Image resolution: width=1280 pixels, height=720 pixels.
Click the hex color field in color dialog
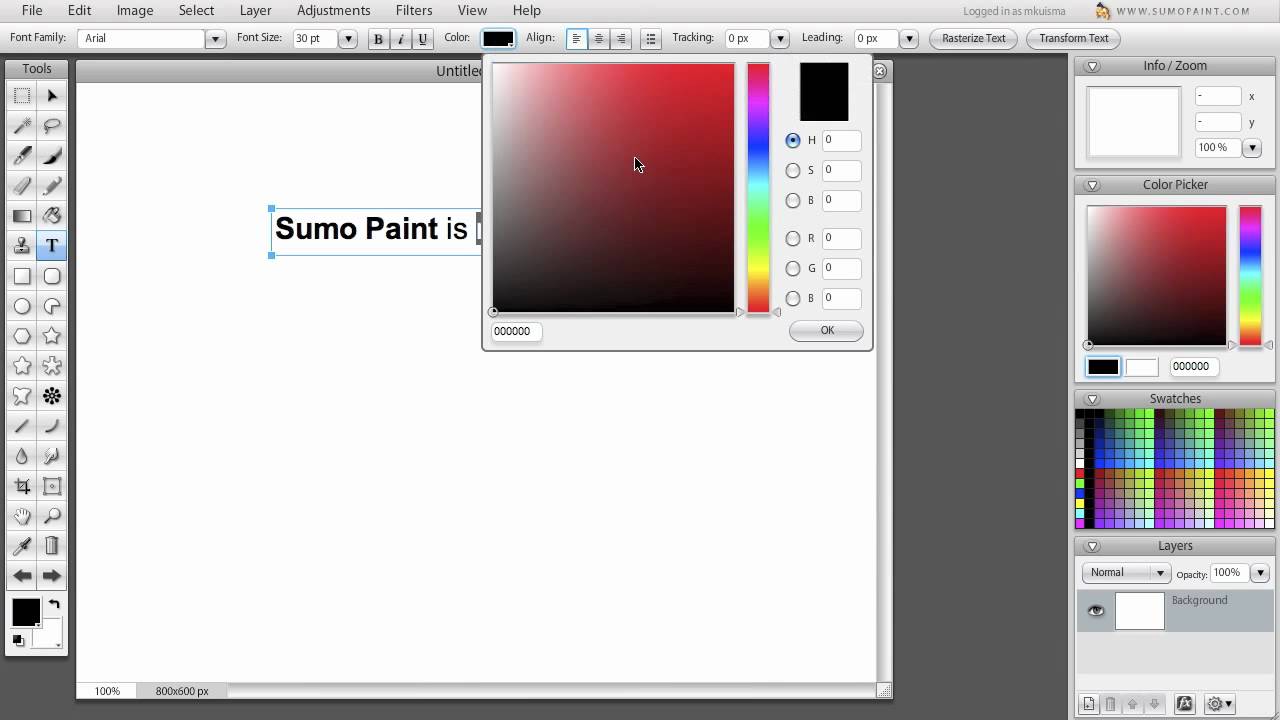point(517,331)
